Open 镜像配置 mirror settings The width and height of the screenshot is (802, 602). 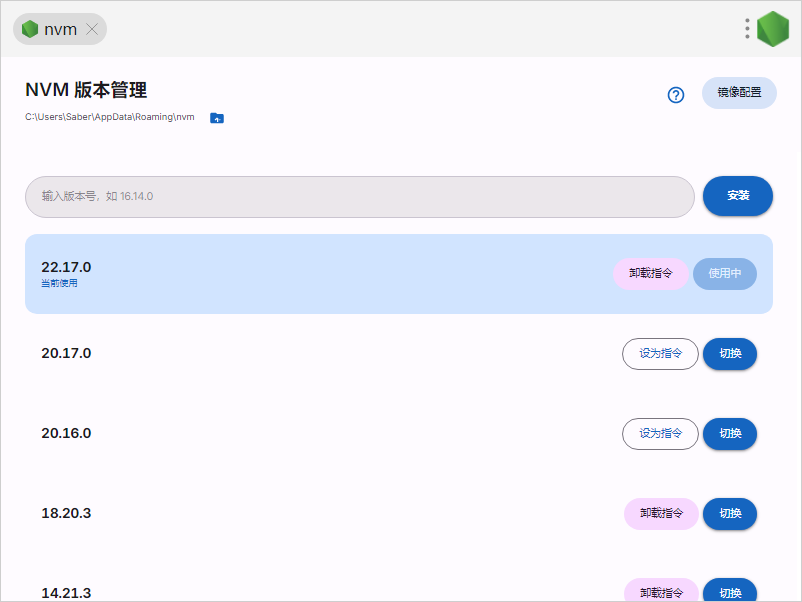(x=739, y=93)
